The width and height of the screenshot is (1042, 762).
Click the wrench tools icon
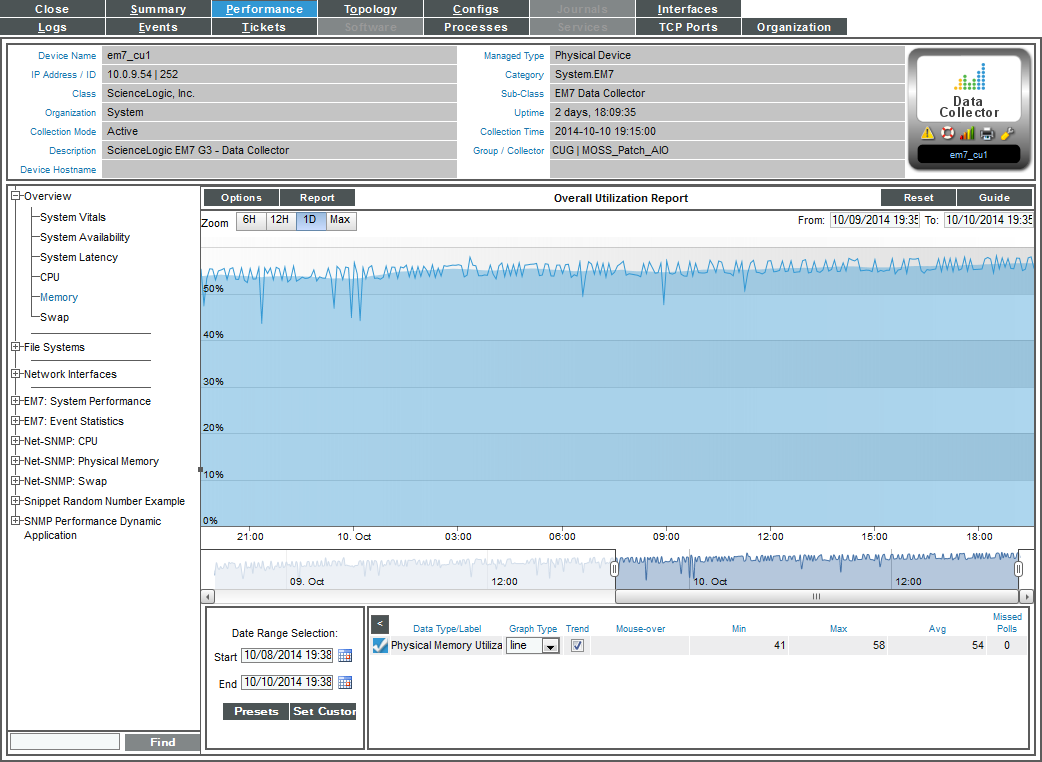click(x=1007, y=134)
